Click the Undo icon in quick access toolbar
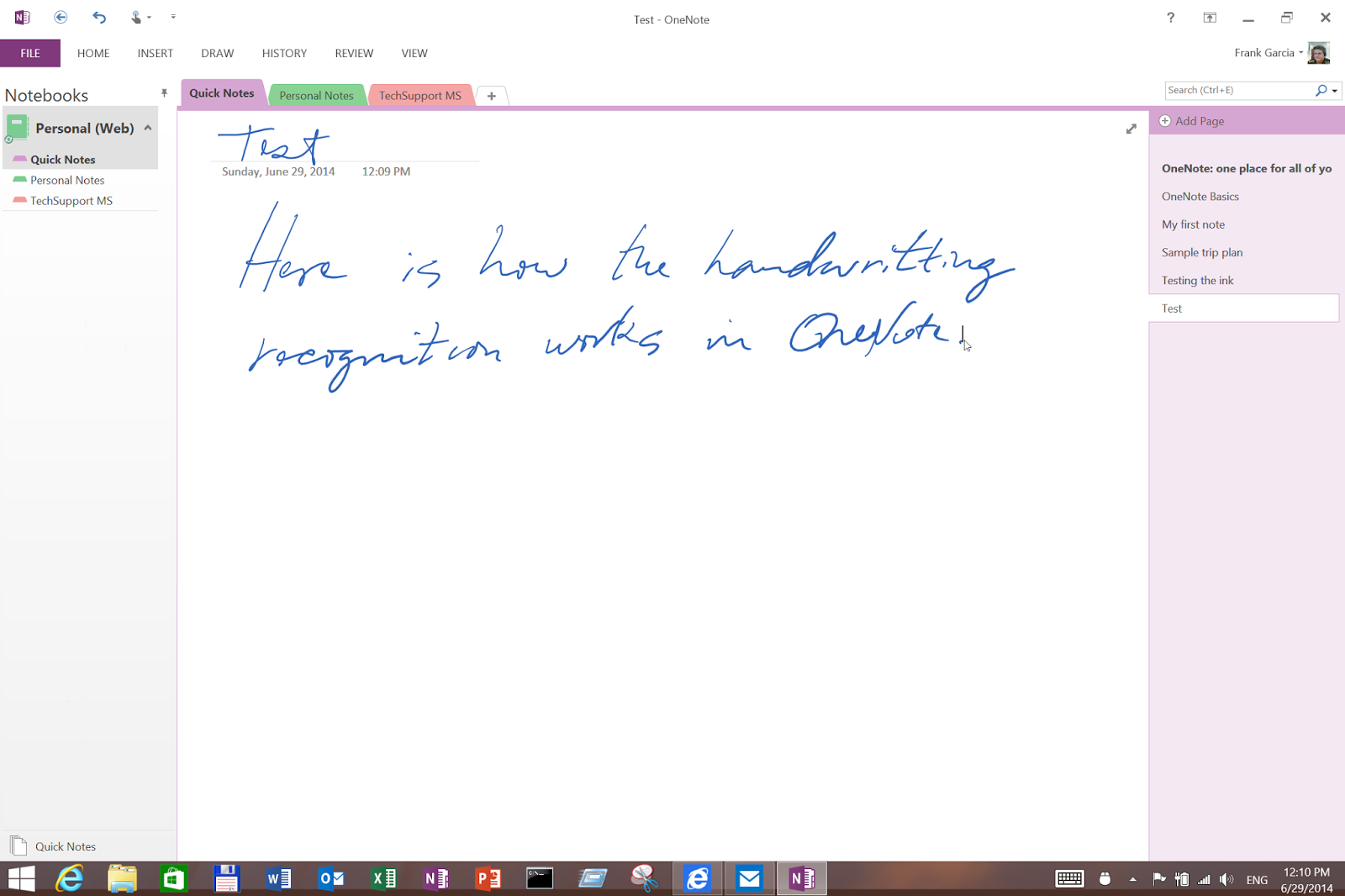 [98, 16]
